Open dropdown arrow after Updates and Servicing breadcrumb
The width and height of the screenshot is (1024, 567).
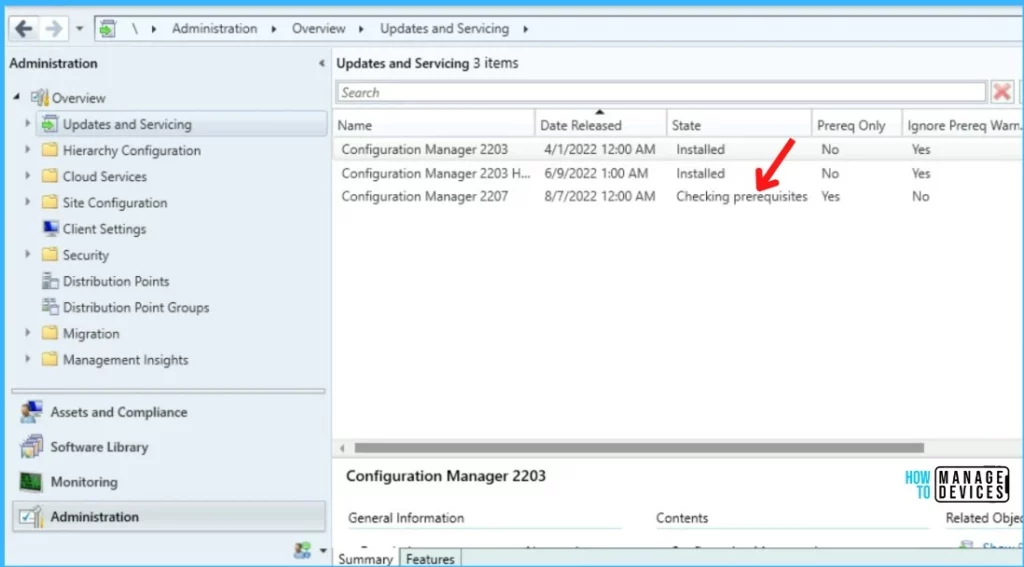pos(525,29)
